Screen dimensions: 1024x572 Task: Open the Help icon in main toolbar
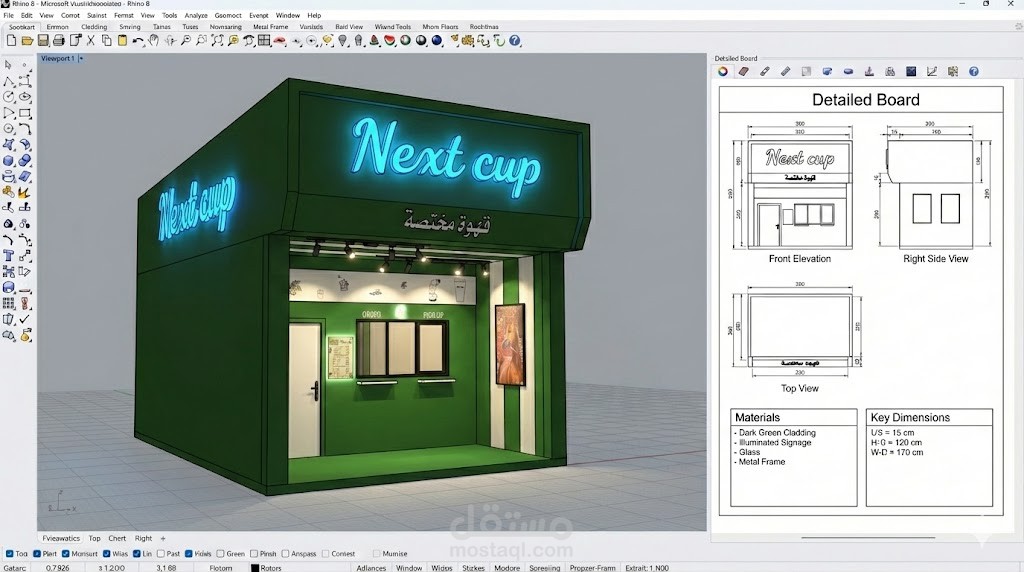coord(515,41)
